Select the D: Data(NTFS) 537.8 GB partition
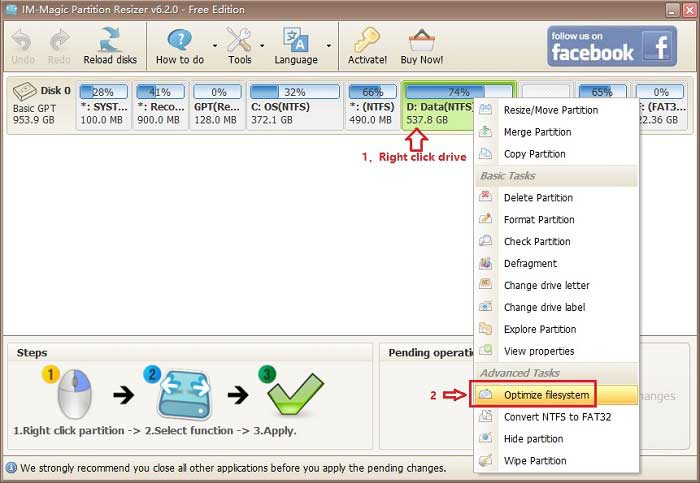The image size is (700, 483). [x=438, y=105]
